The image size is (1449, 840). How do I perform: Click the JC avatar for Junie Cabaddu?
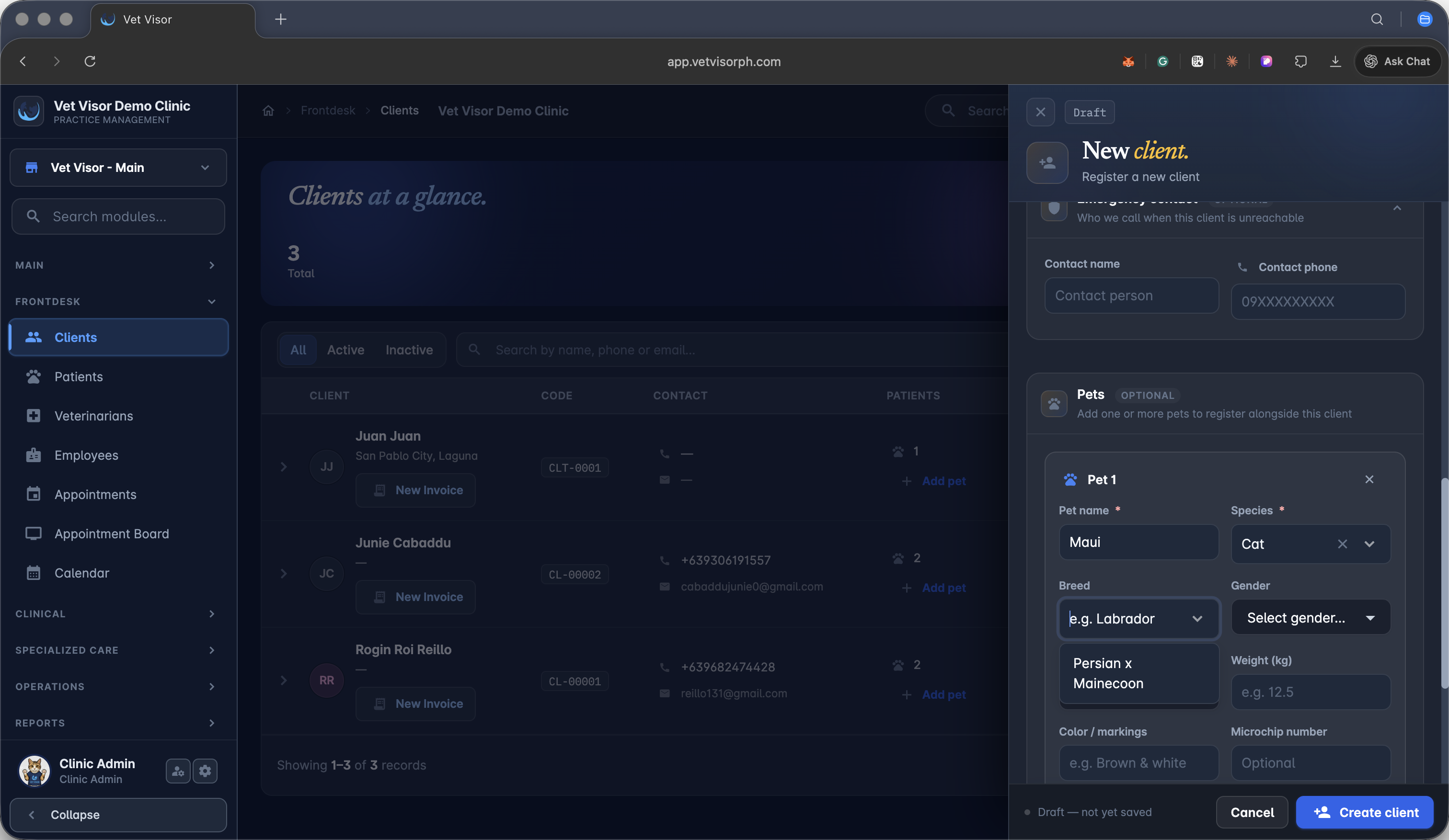(327, 573)
